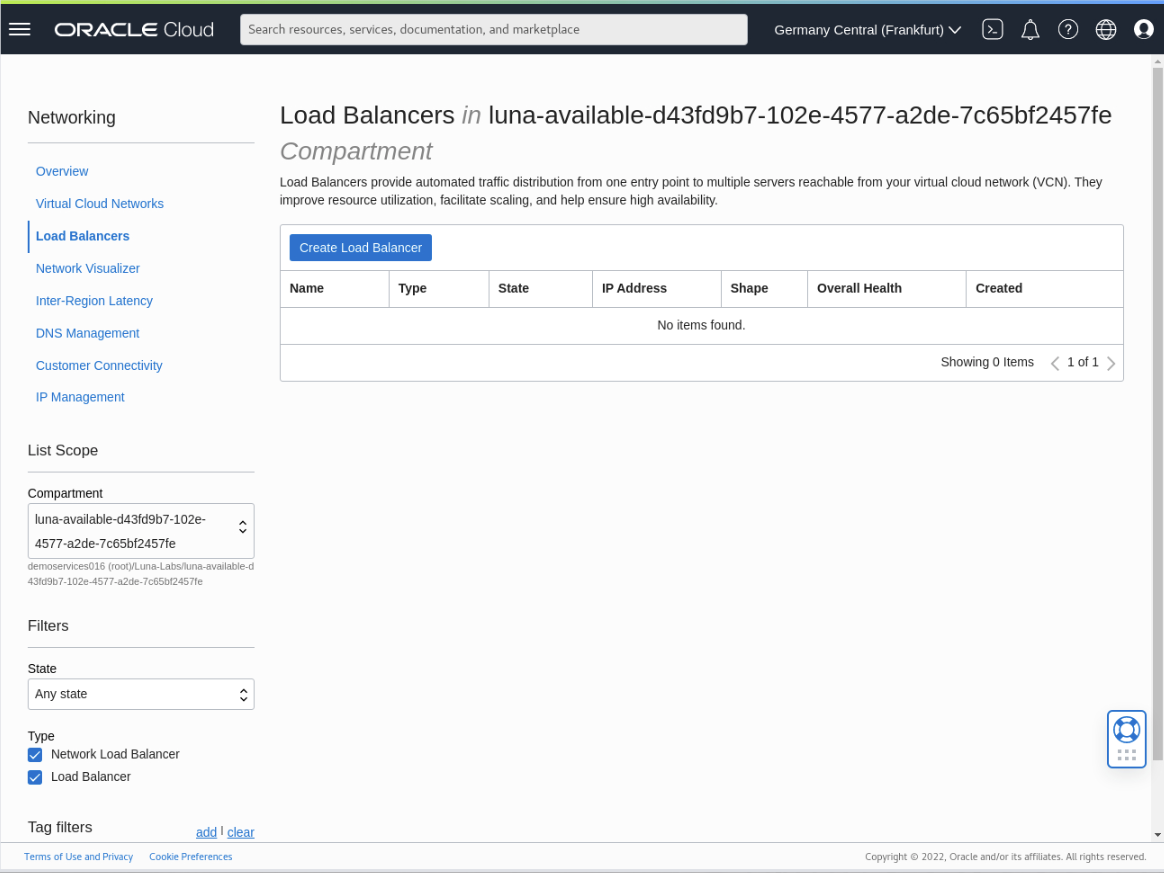Image resolution: width=1164 pixels, height=873 pixels.
Task: Click the next page chevron in pagination
Action: point(1111,362)
